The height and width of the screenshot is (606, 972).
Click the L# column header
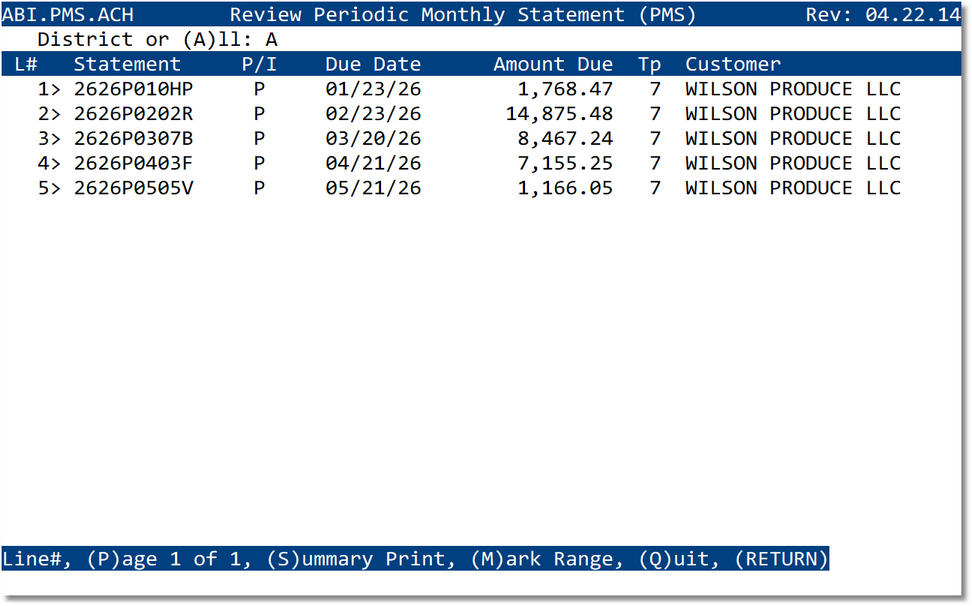[x=26, y=64]
